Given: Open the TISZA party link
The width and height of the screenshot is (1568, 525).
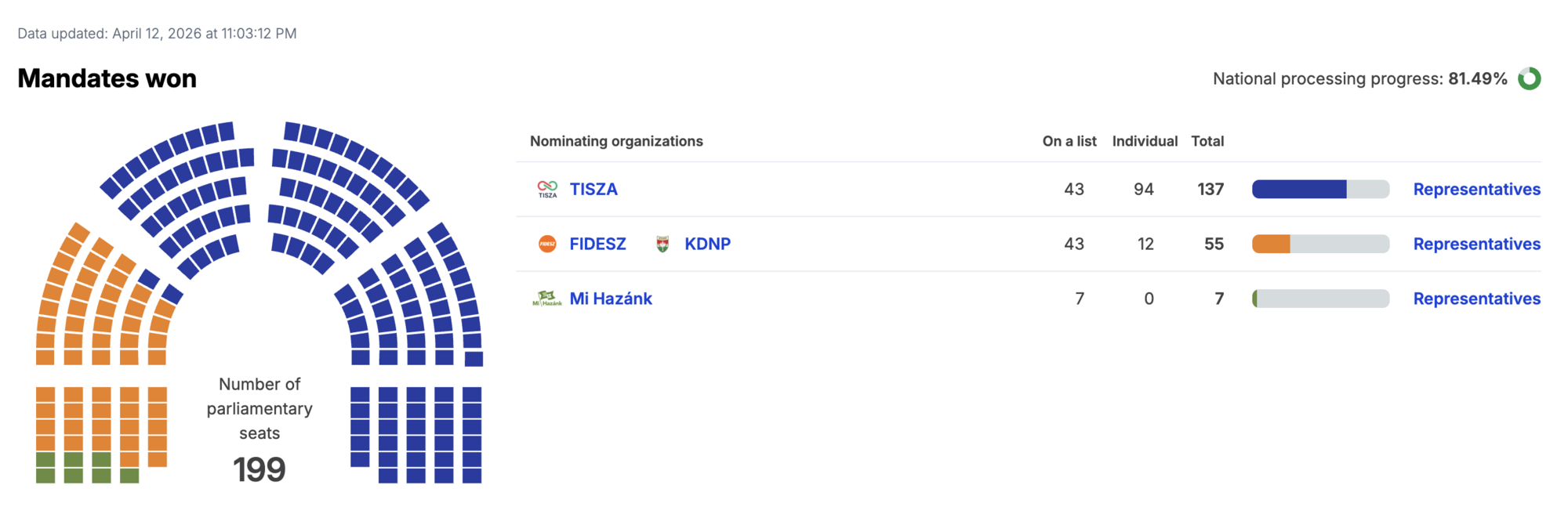Looking at the screenshot, I should coord(593,189).
